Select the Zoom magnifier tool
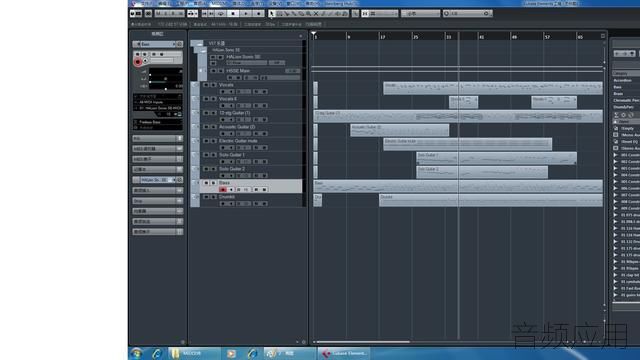Screen dimensions: 640x360 (308, 13)
